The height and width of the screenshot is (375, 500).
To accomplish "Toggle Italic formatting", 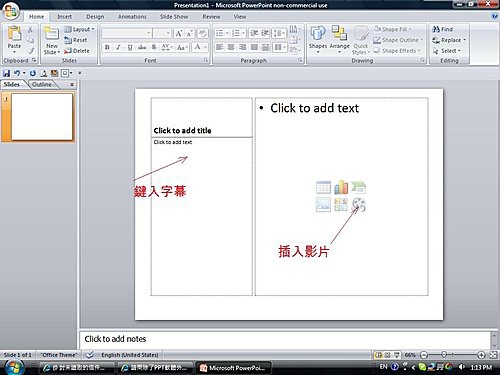I will click(118, 47).
